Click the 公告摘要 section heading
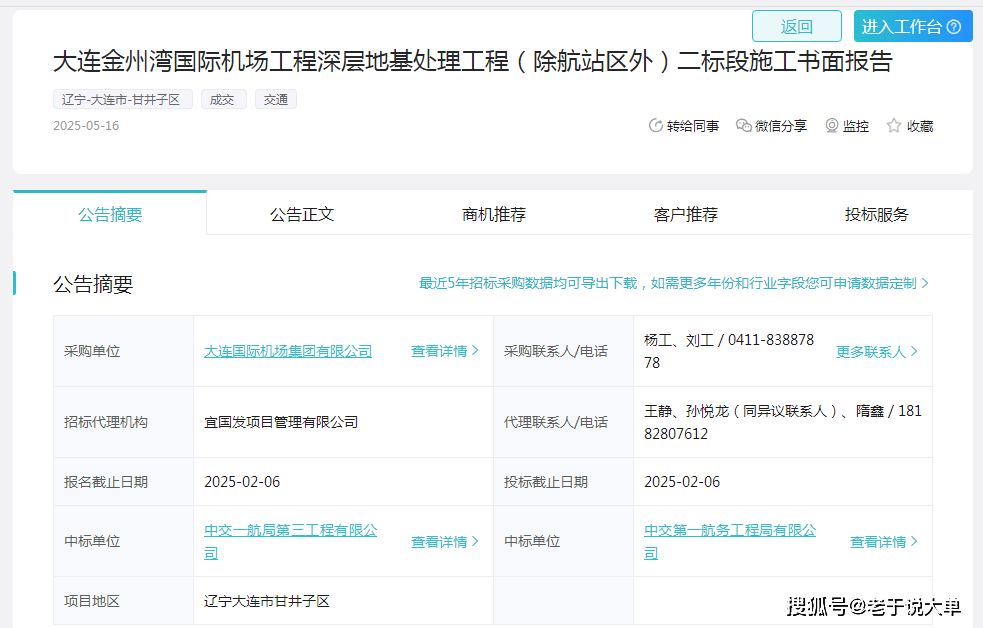Screen dimensions: 983x628 (93, 284)
